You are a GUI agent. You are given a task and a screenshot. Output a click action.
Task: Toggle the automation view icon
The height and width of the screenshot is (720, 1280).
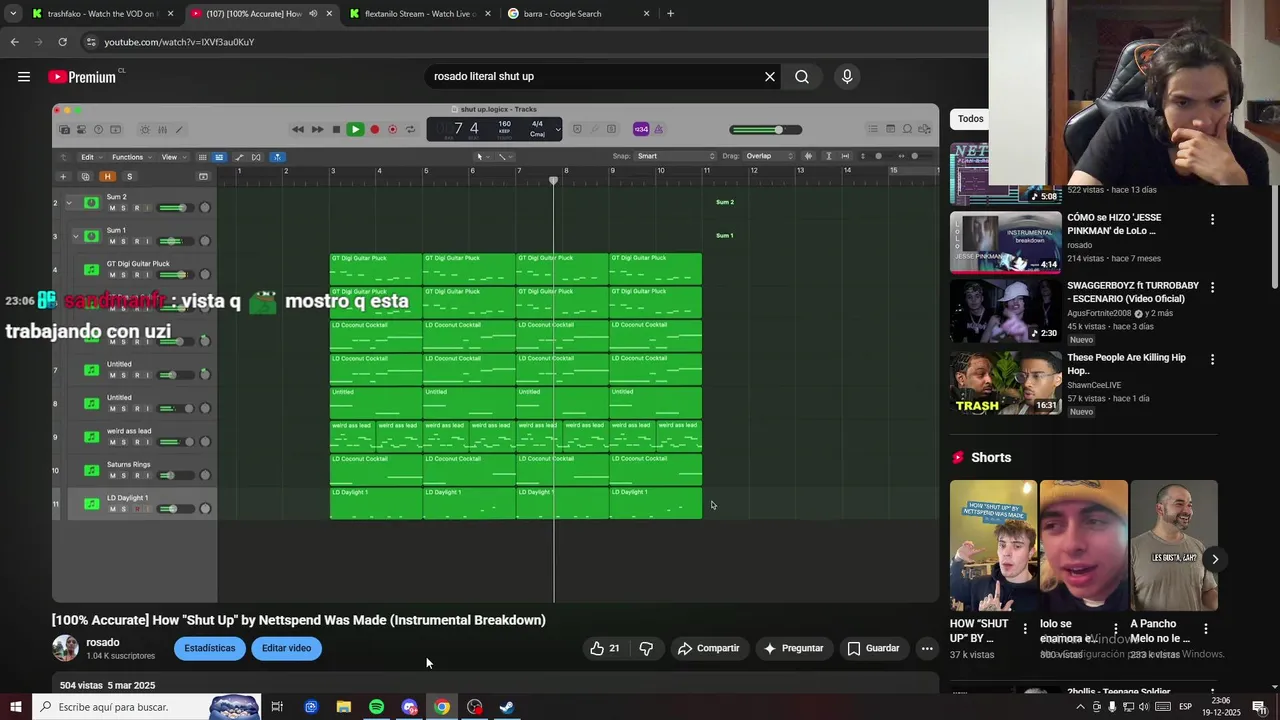pos(239,157)
